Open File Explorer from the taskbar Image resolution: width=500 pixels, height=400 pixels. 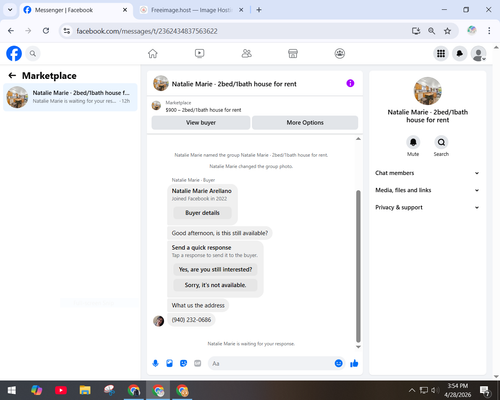85,390
